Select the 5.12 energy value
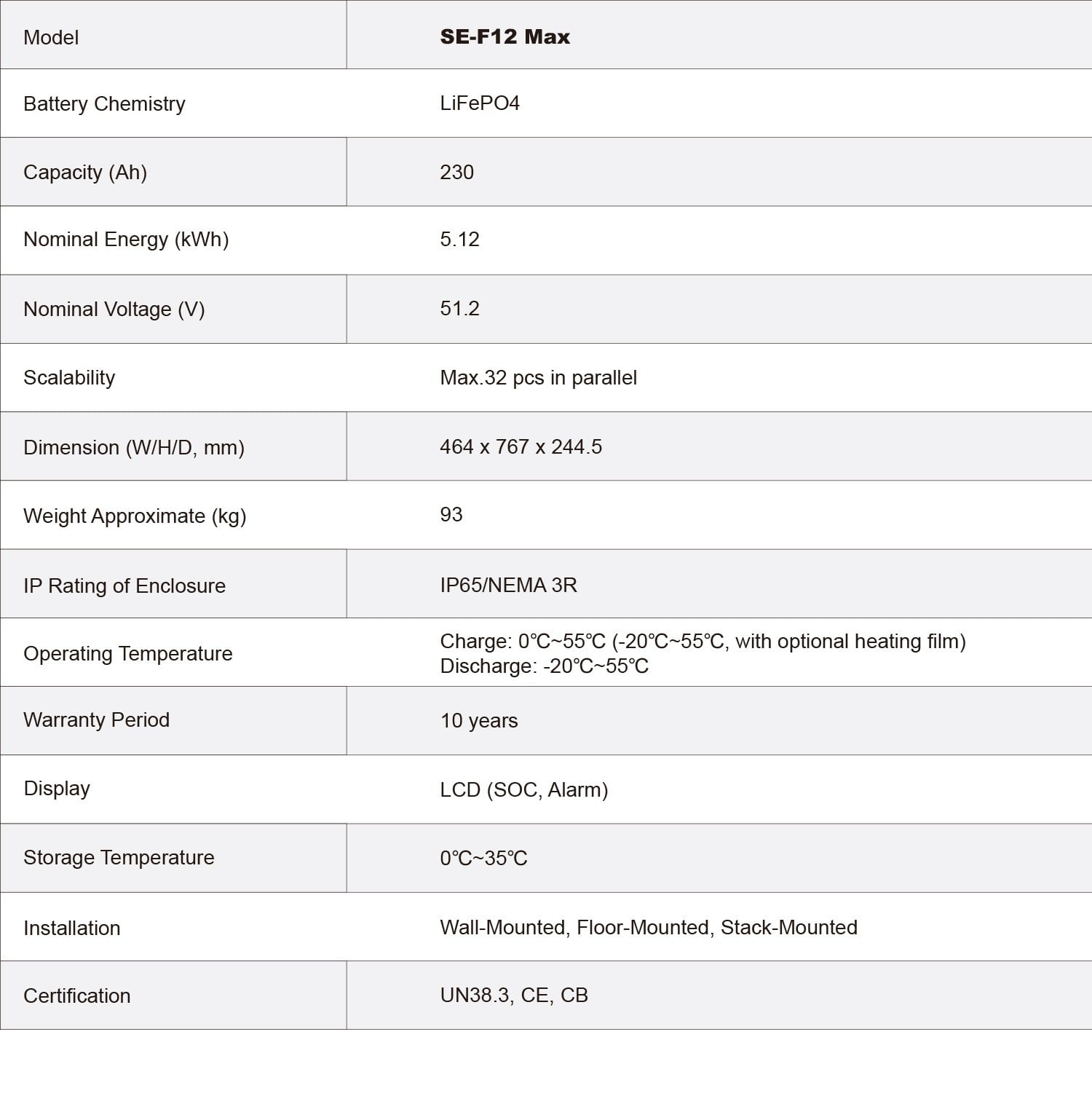Screen dimensions: 1092x1104 coord(459,240)
